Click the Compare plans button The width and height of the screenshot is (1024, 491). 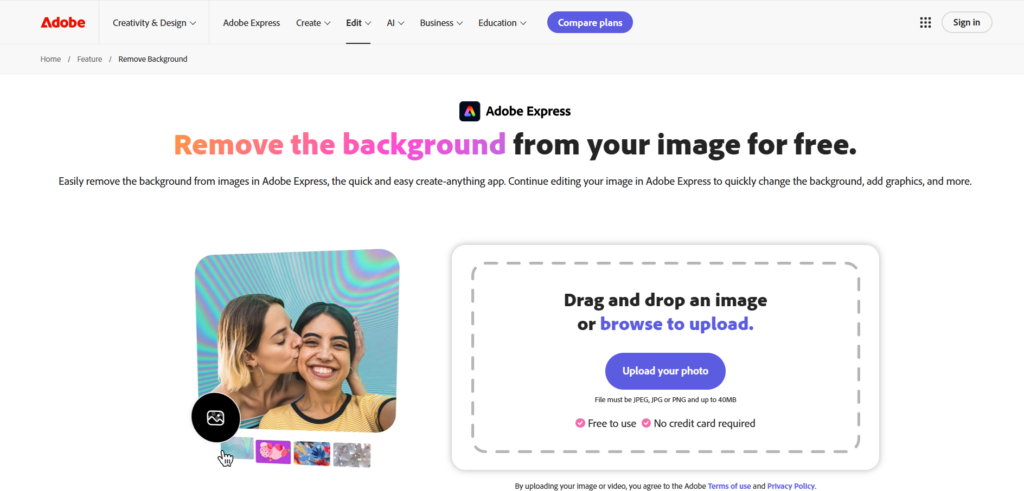pos(590,22)
